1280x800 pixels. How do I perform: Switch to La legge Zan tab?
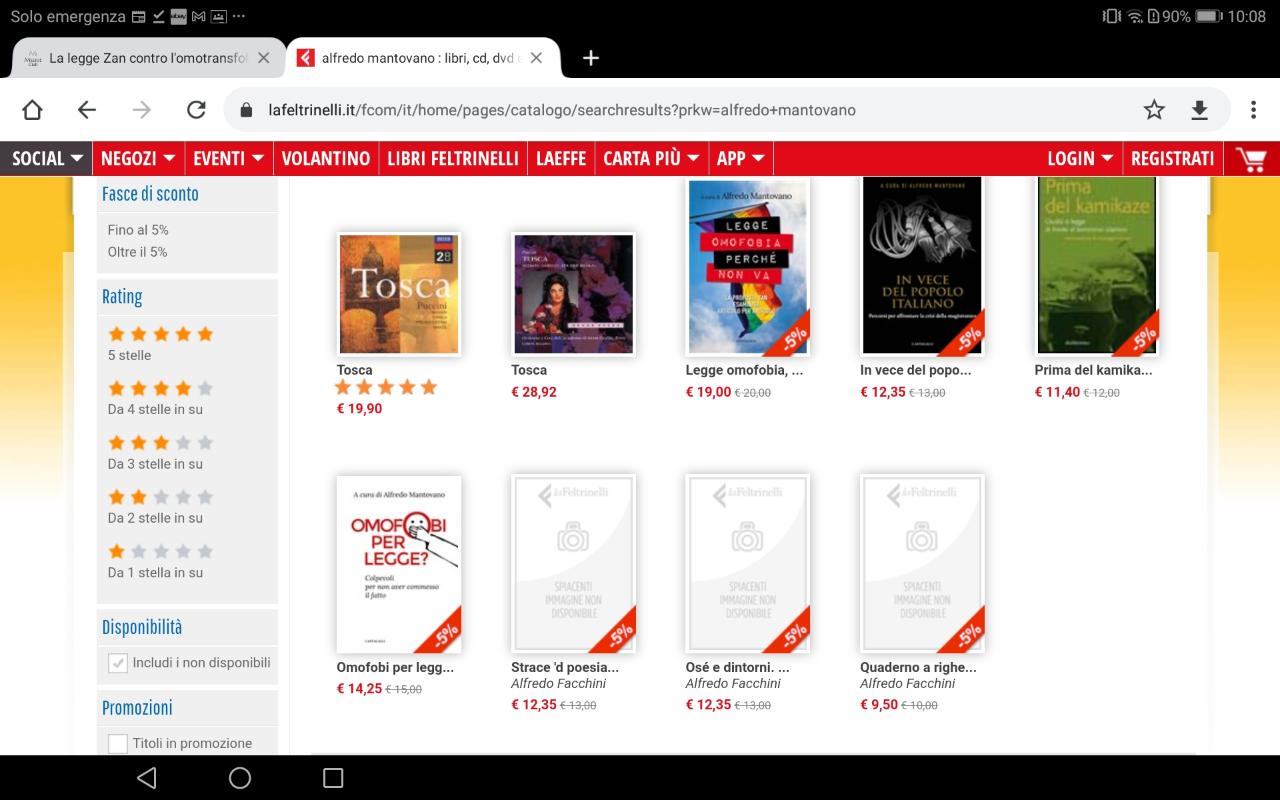[x=147, y=58]
